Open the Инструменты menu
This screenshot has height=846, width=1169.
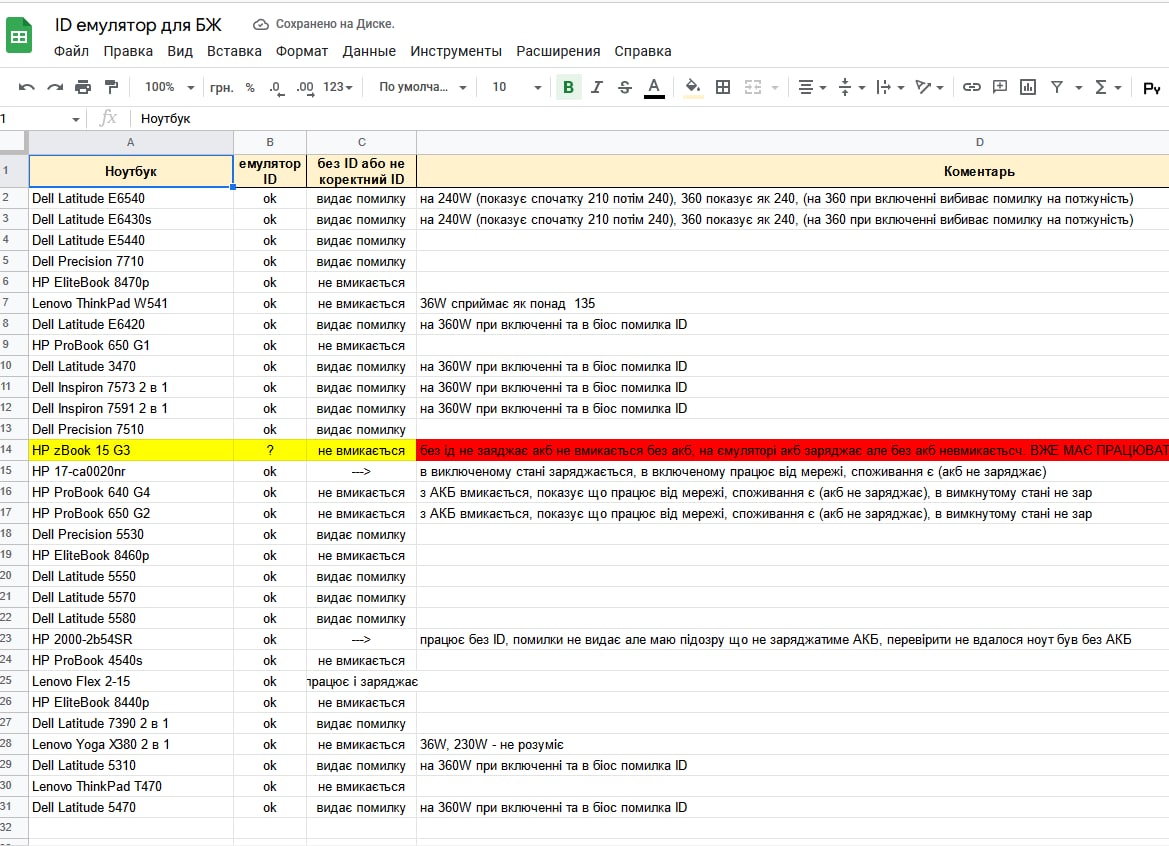[x=456, y=51]
